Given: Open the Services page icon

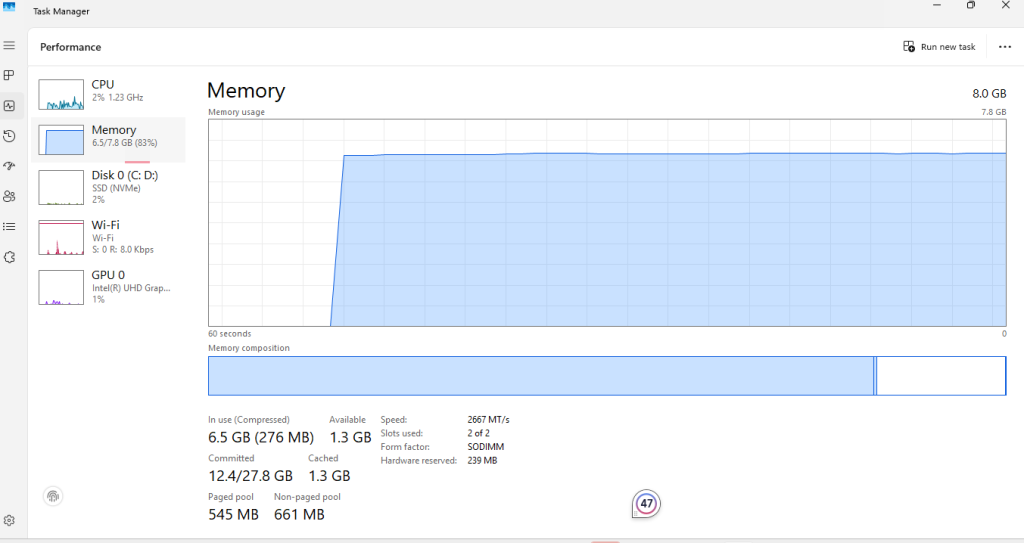Looking at the screenshot, I should click(x=9, y=257).
